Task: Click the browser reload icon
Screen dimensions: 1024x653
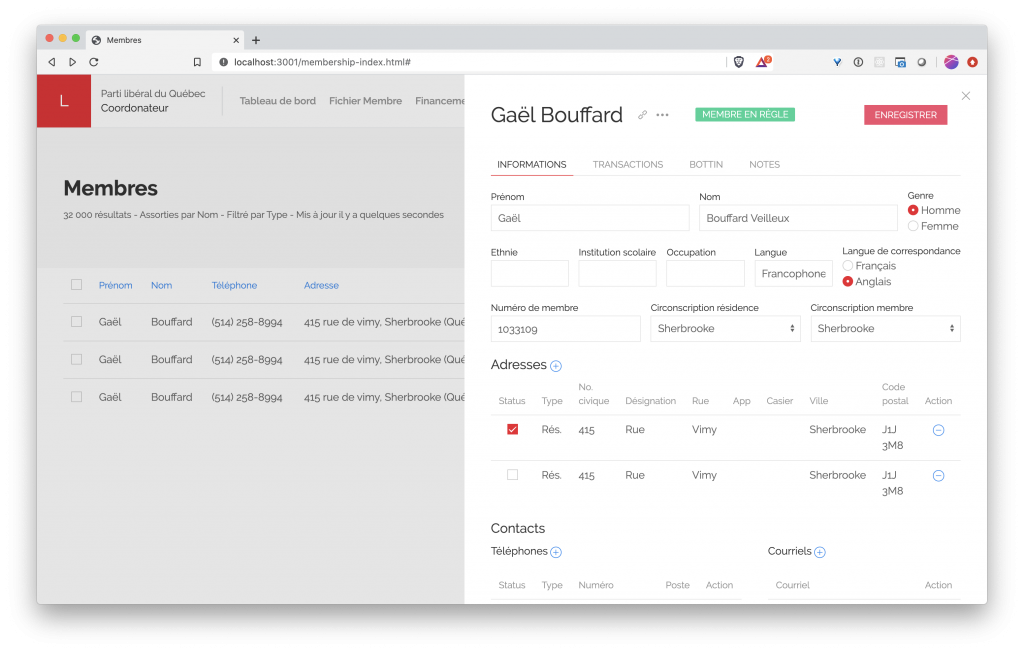Action: click(94, 62)
